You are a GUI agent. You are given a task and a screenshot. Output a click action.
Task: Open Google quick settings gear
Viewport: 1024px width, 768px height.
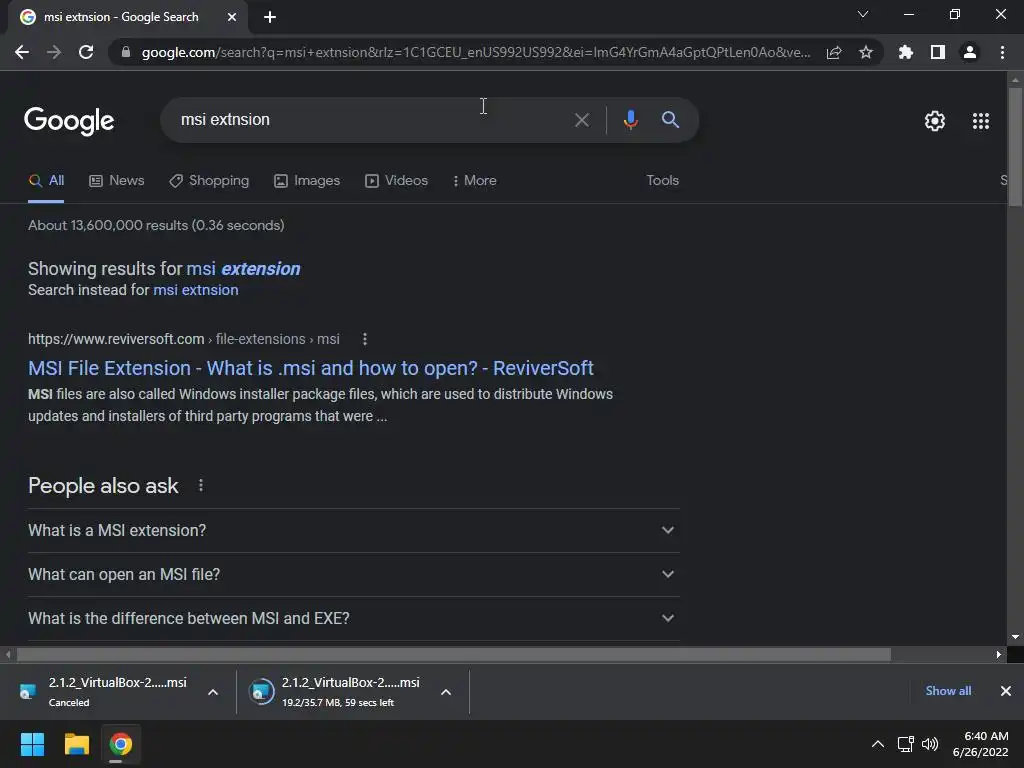[935, 121]
